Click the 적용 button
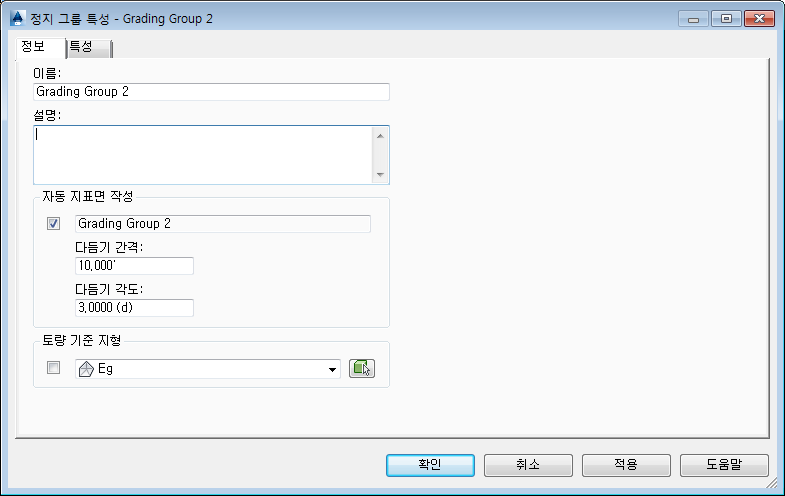This screenshot has width=785, height=496. (626, 465)
